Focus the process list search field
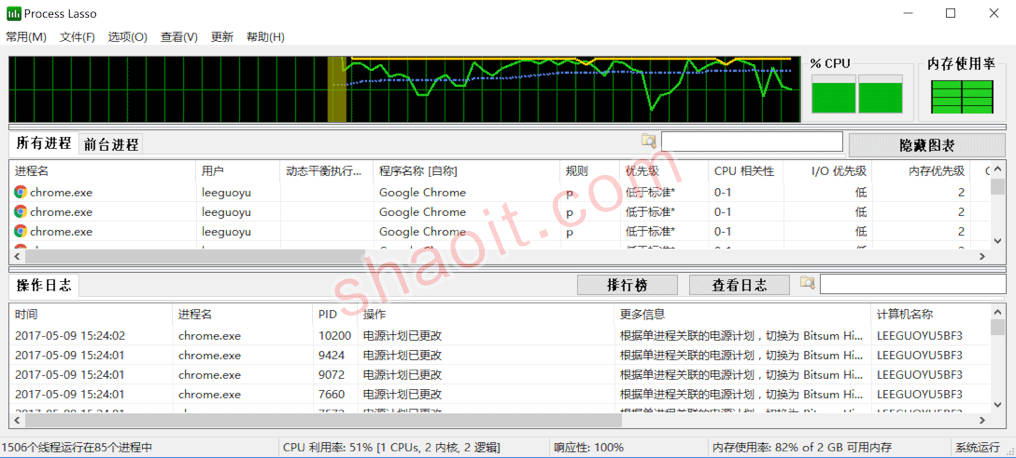 (x=752, y=141)
